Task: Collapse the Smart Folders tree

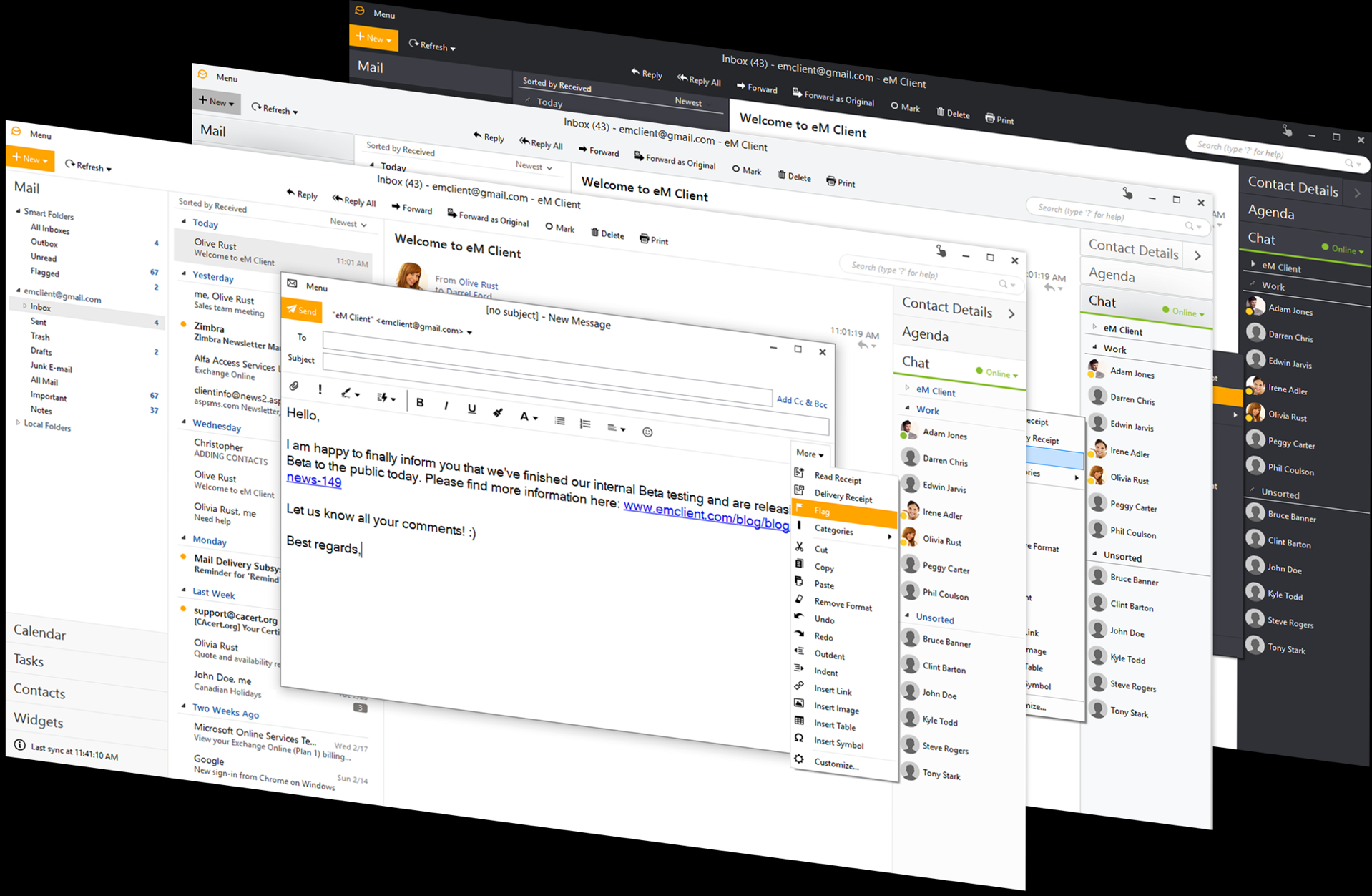Action: 19,210
